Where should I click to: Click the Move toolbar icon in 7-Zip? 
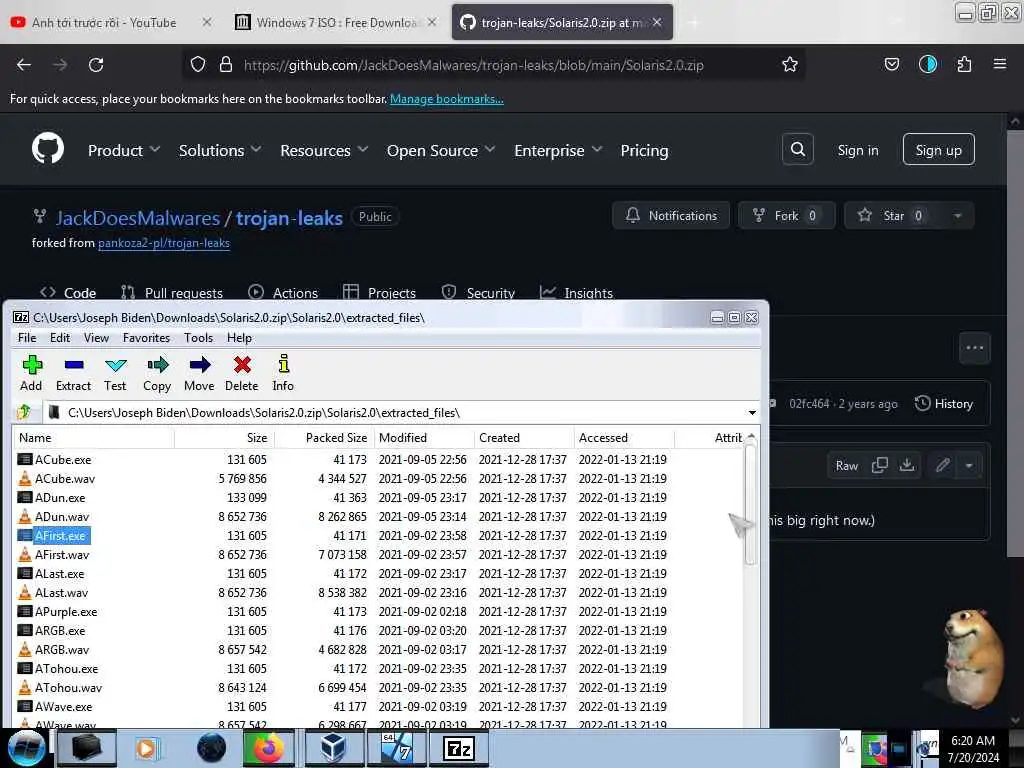[x=199, y=373]
